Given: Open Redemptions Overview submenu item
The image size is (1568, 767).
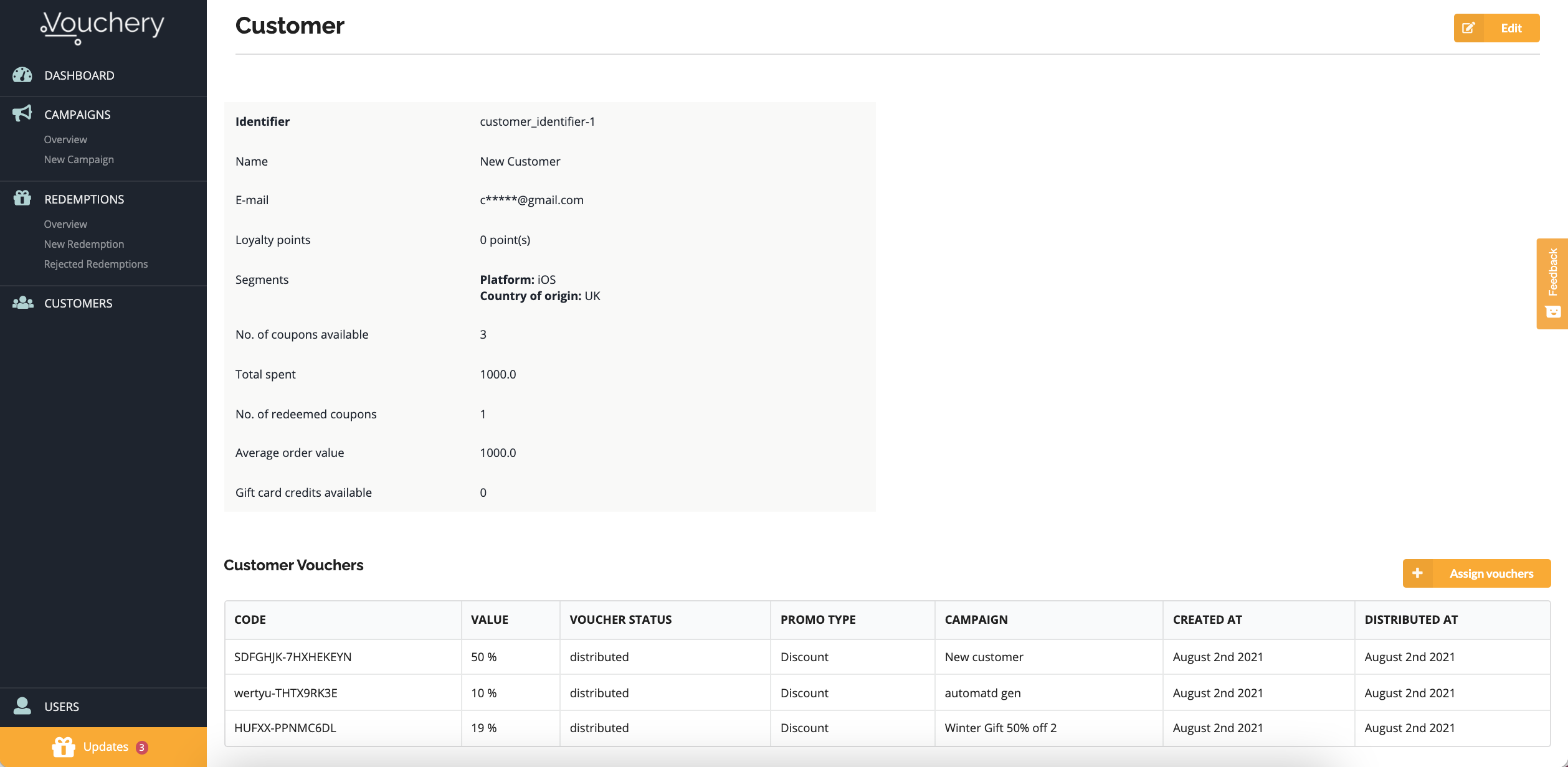Looking at the screenshot, I should tap(65, 224).
